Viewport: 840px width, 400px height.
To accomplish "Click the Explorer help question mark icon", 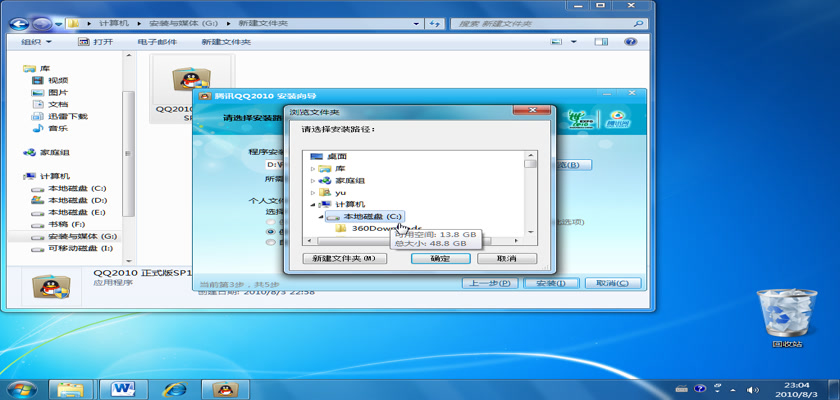I will pos(631,42).
